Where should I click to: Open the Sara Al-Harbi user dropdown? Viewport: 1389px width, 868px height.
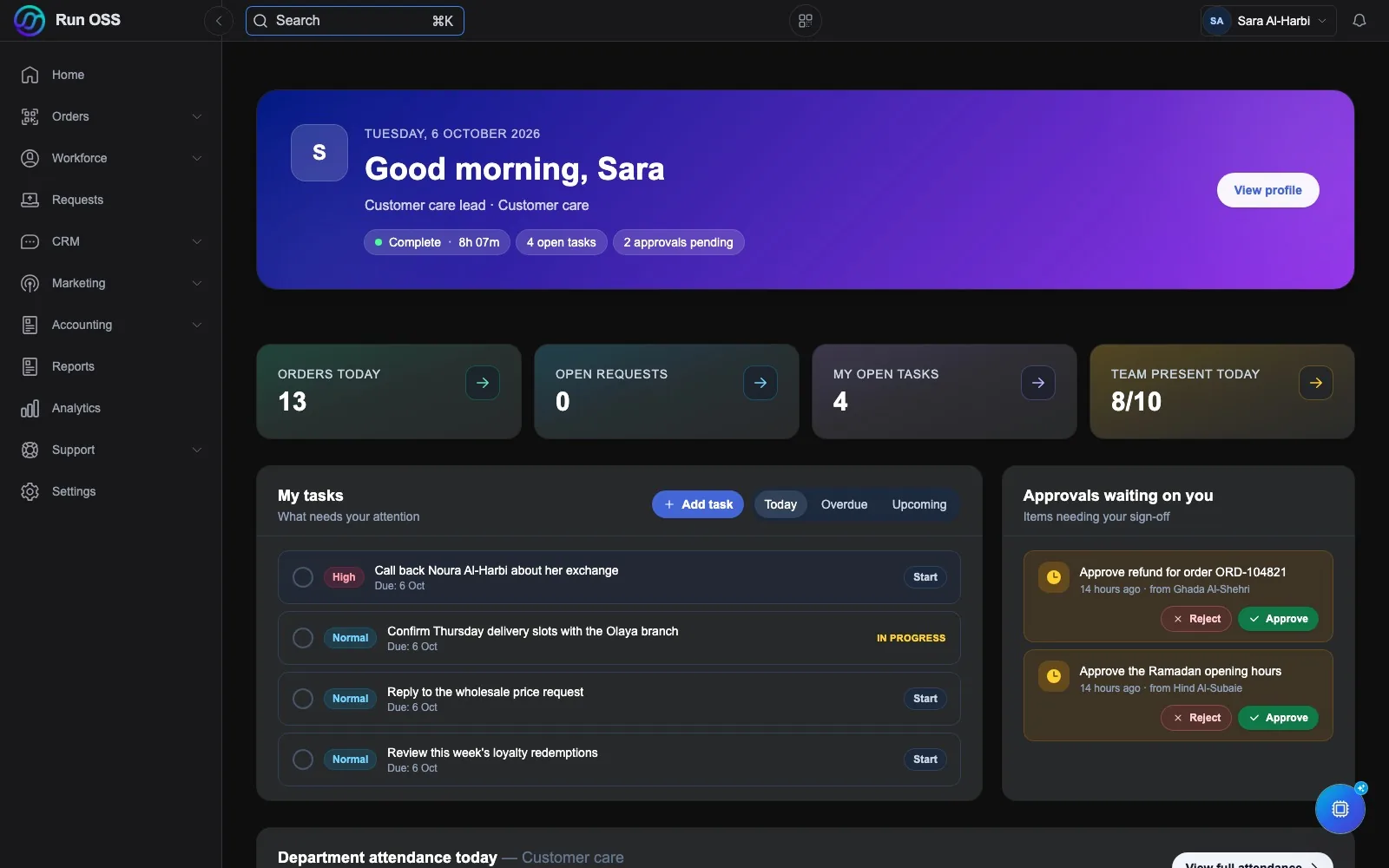(1267, 21)
